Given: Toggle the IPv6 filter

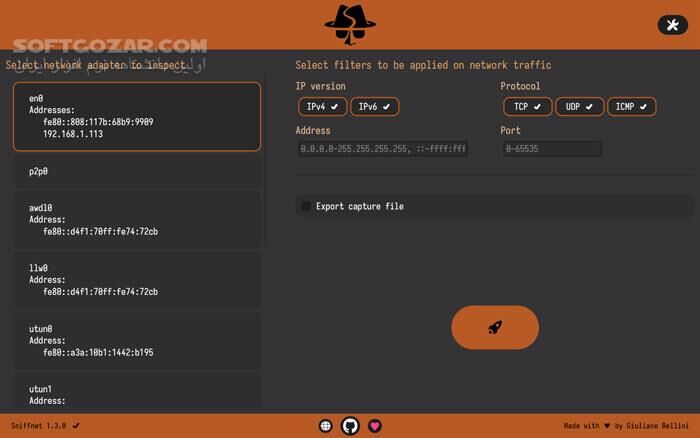Looking at the screenshot, I should 375,106.
